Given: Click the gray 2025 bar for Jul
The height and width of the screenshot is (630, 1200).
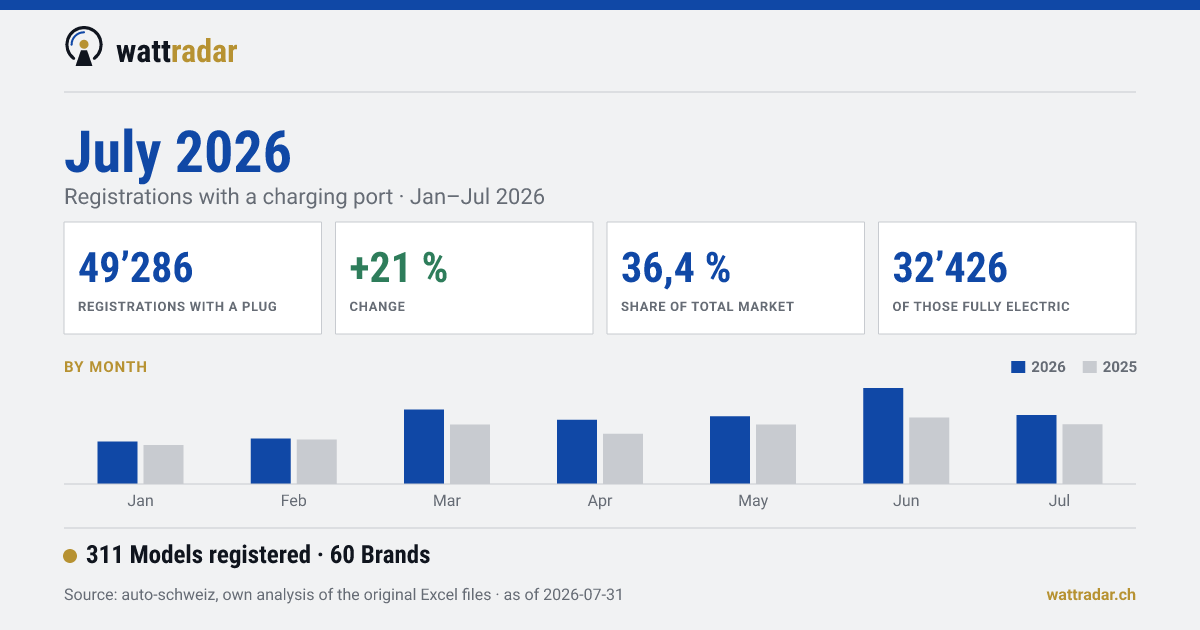Looking at the screenshot, I should point(1082,454).
